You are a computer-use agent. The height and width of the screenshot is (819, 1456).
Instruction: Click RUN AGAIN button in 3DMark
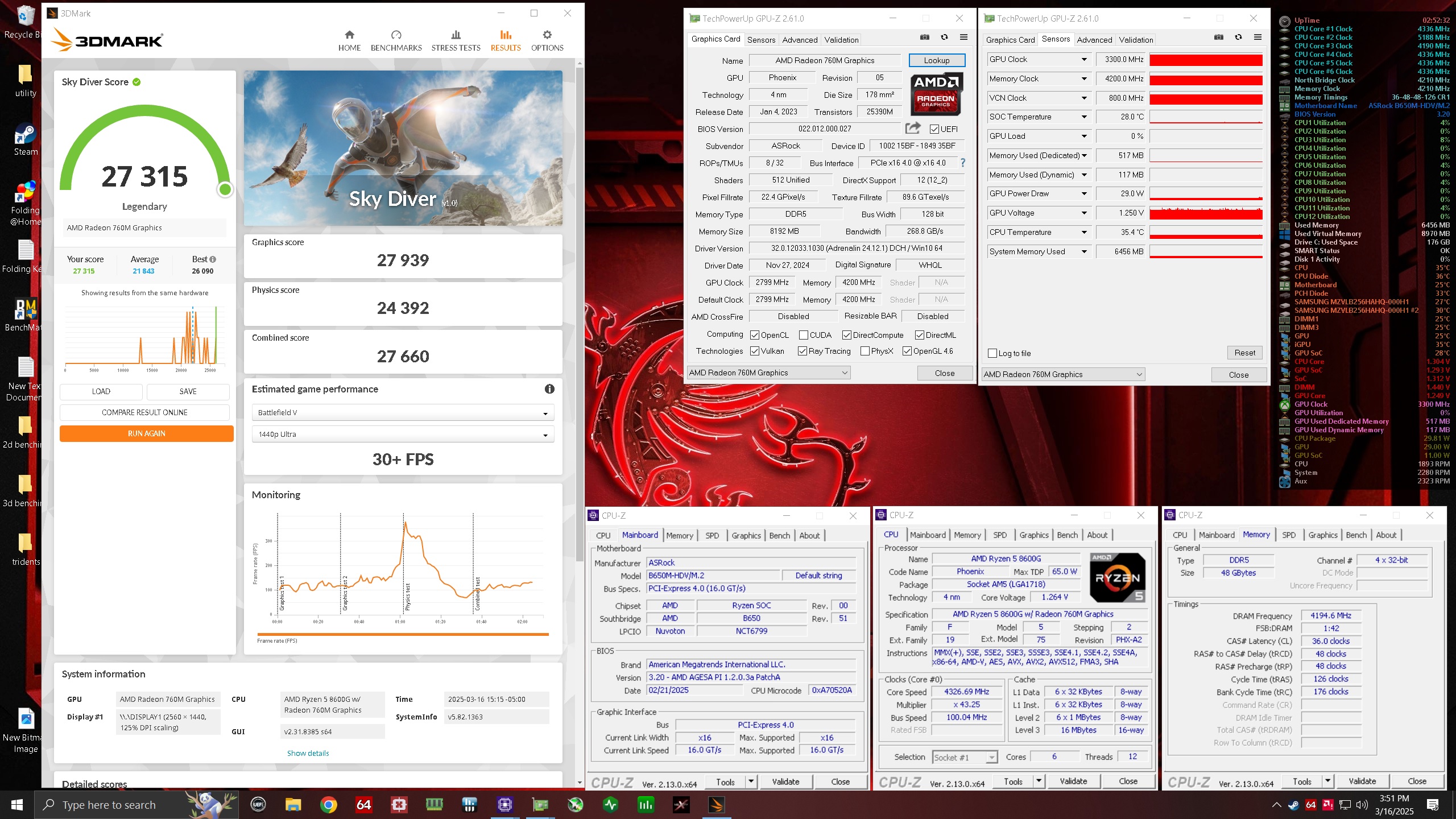coord(147,433)
